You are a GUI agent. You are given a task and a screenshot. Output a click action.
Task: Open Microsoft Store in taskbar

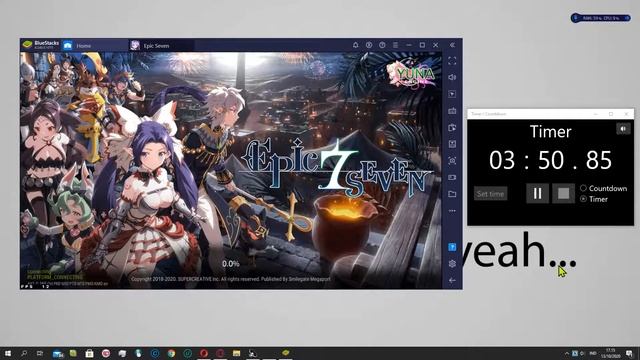[89, 353]
